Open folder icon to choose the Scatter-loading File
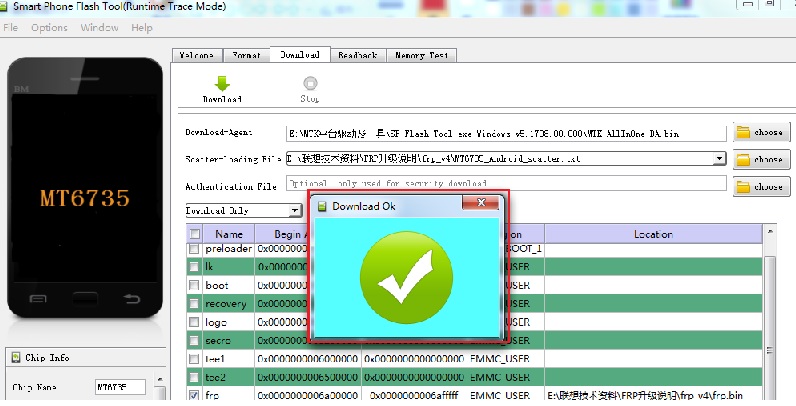This screenshot has height=406, width=796. (743, 159)
